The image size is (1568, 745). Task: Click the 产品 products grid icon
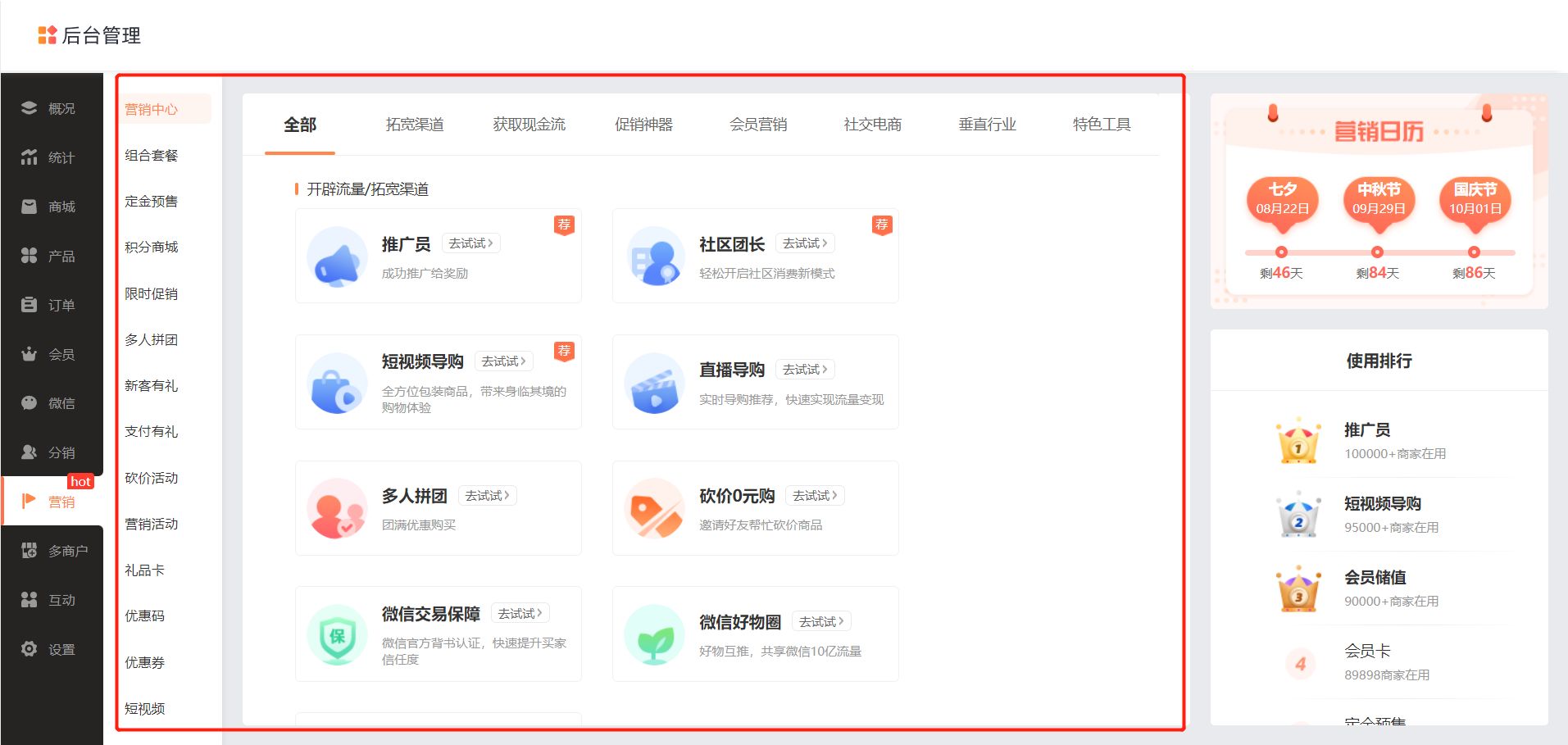pyautogui.click(x=30, y=255)
